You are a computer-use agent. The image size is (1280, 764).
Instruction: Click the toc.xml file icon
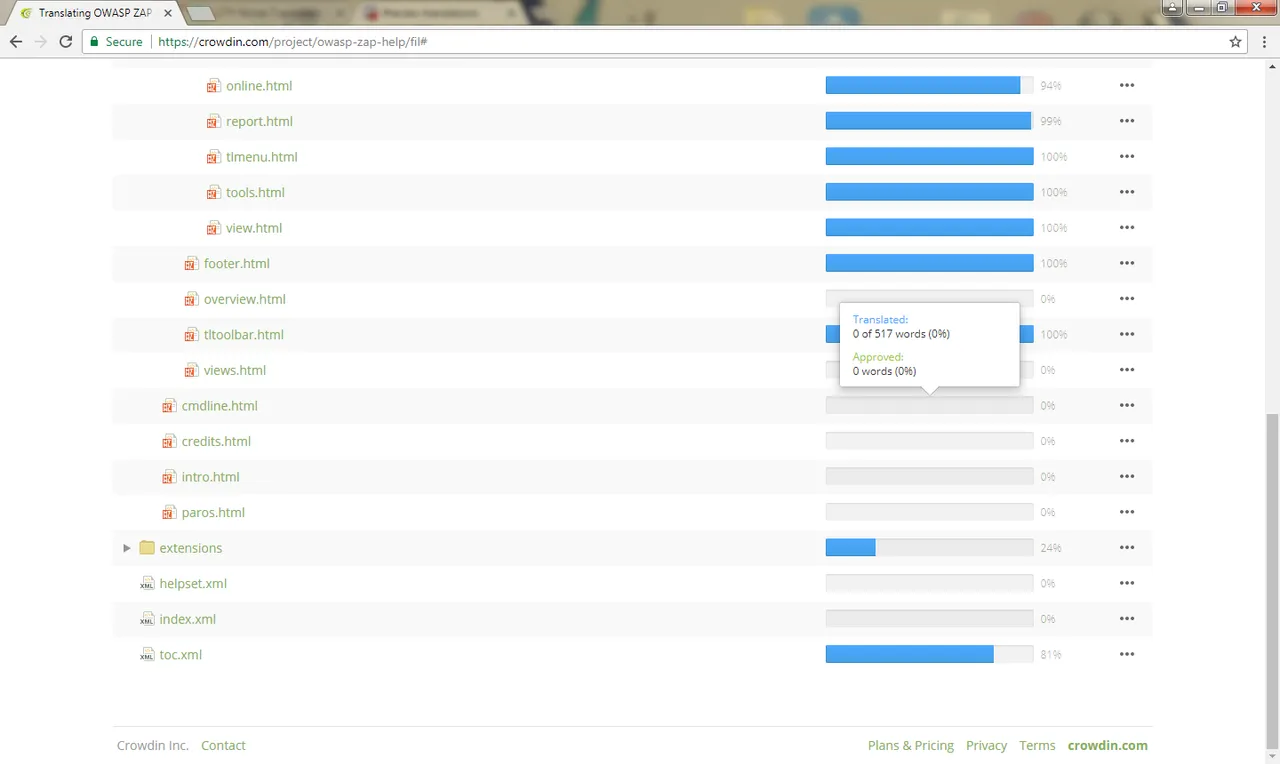tap(147, 655)
